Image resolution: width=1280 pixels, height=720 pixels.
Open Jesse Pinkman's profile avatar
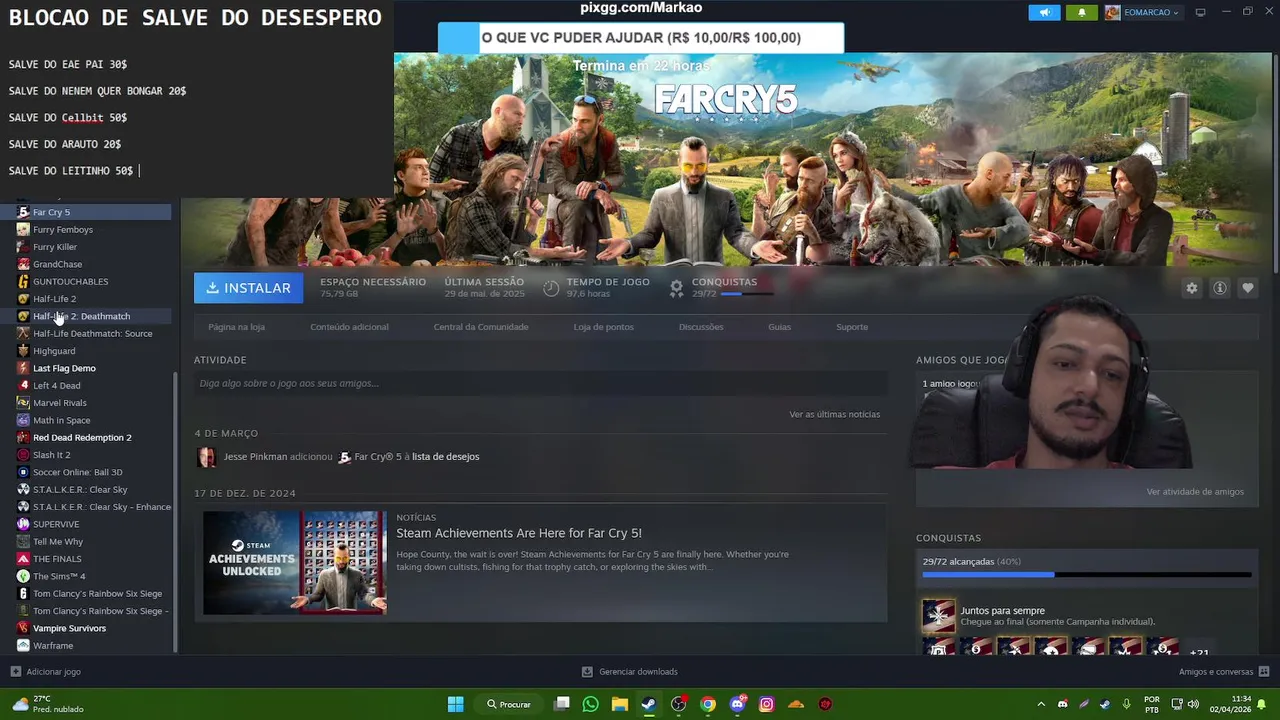pos(207,457)
